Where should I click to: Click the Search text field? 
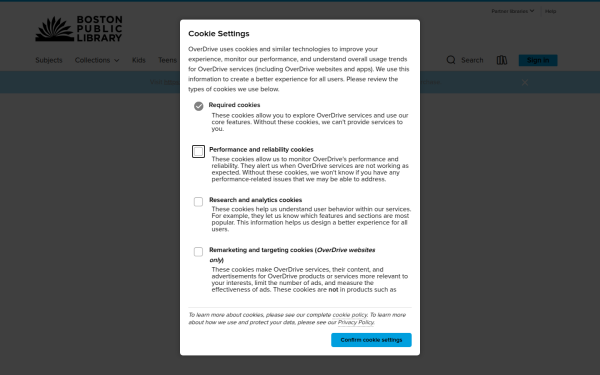pyautogui.click(x=472, y=60)
